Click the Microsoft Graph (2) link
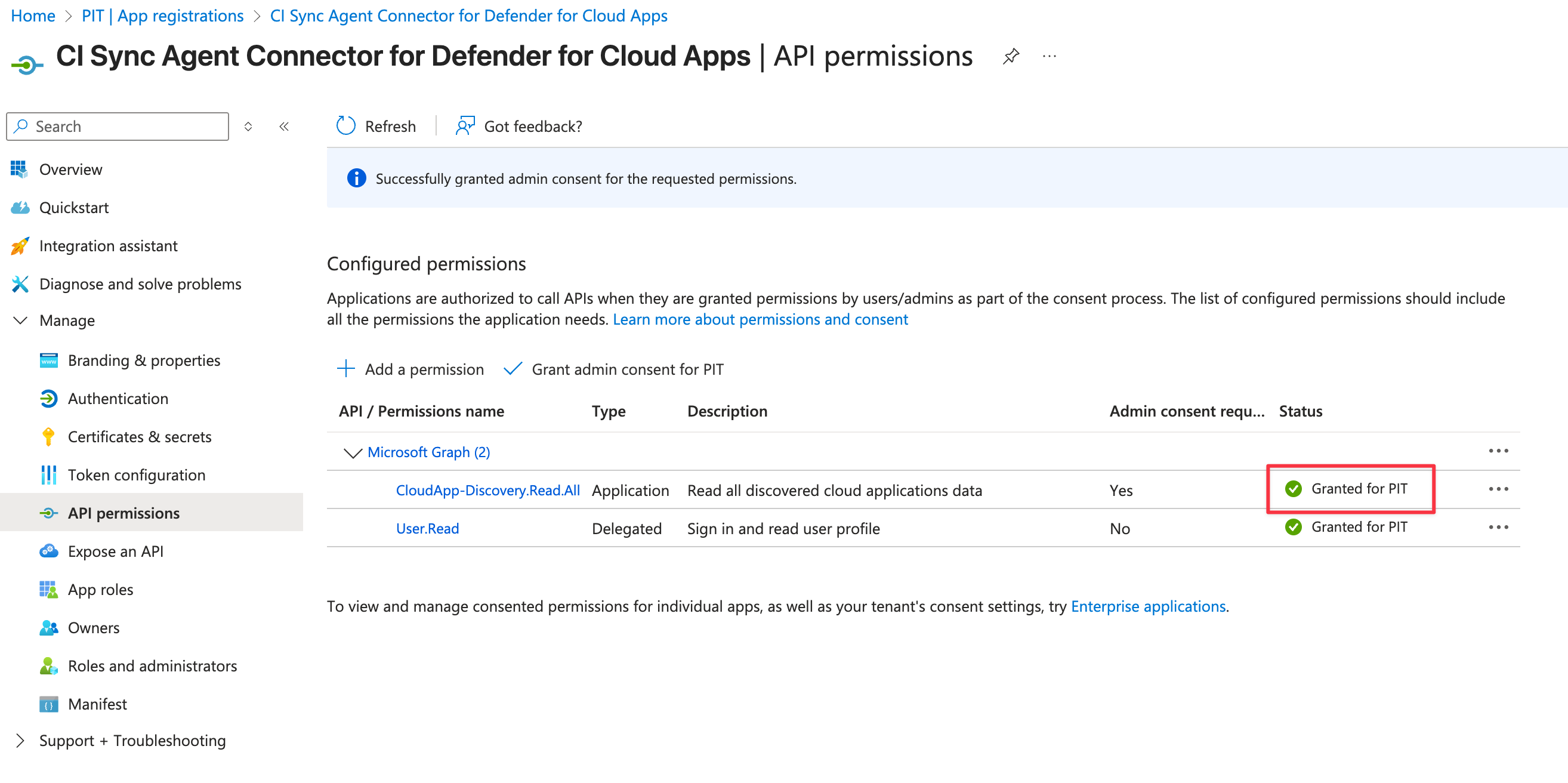The height and width of the screenshot is (783, 1568). click(428, 452)
